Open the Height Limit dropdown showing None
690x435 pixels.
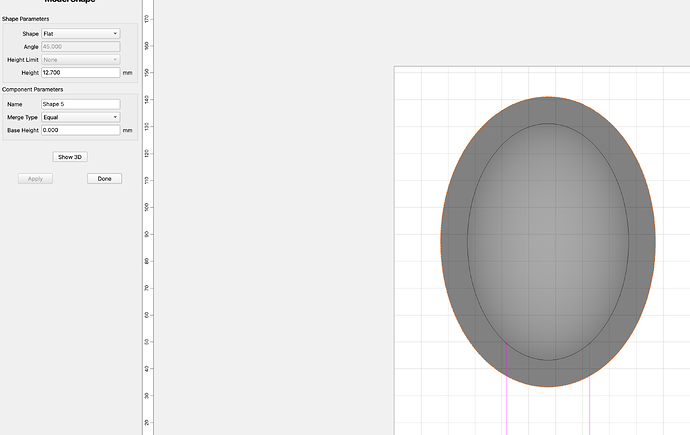(81, 59)
